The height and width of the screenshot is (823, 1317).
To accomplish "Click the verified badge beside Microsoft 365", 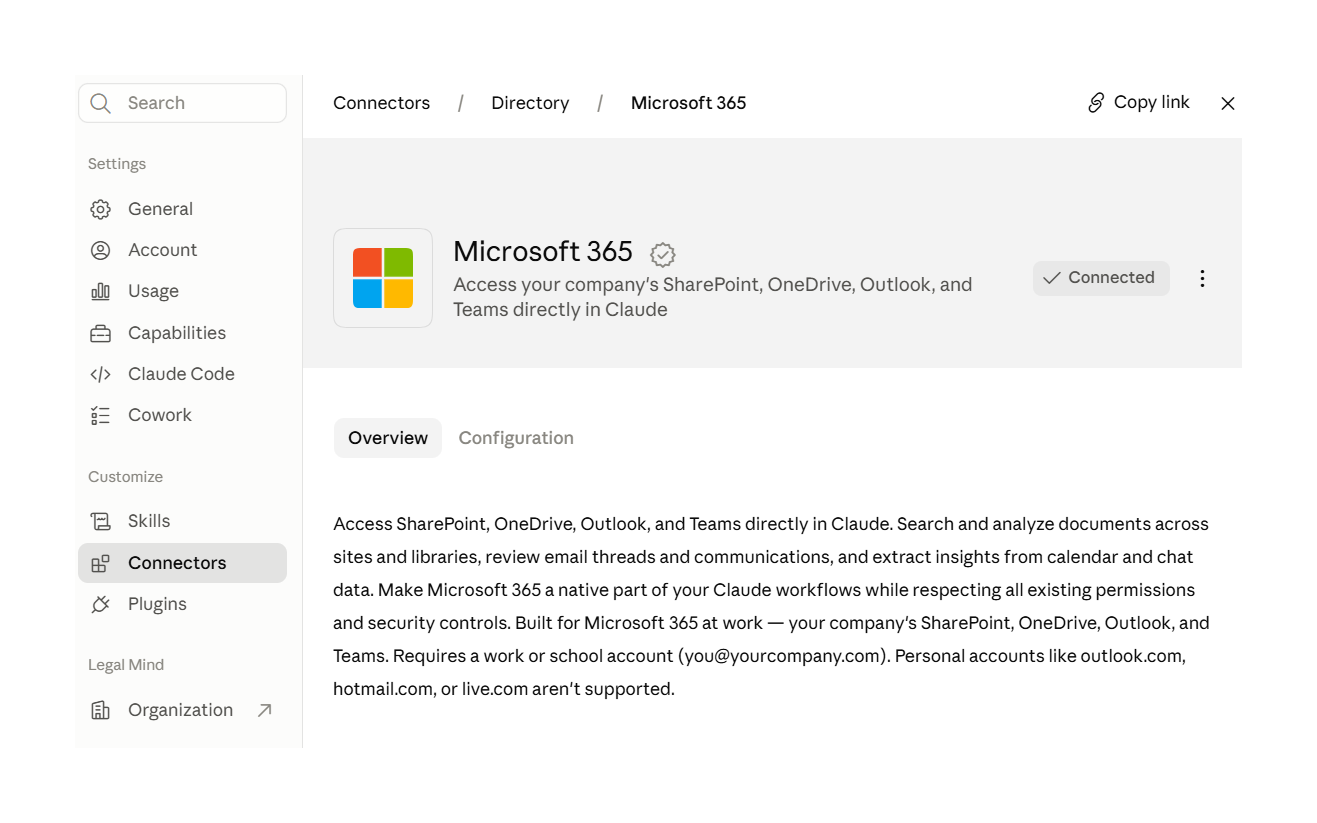I will pyautogui.click(x=662, y=254).
